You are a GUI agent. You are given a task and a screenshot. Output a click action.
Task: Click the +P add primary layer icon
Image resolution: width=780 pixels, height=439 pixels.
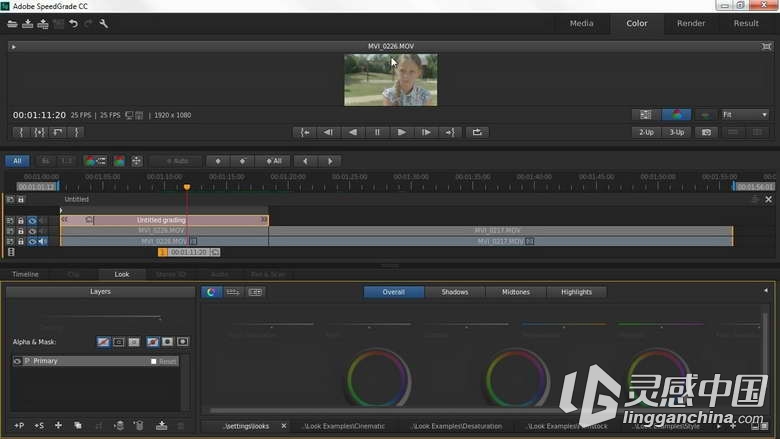click(19, 426)
